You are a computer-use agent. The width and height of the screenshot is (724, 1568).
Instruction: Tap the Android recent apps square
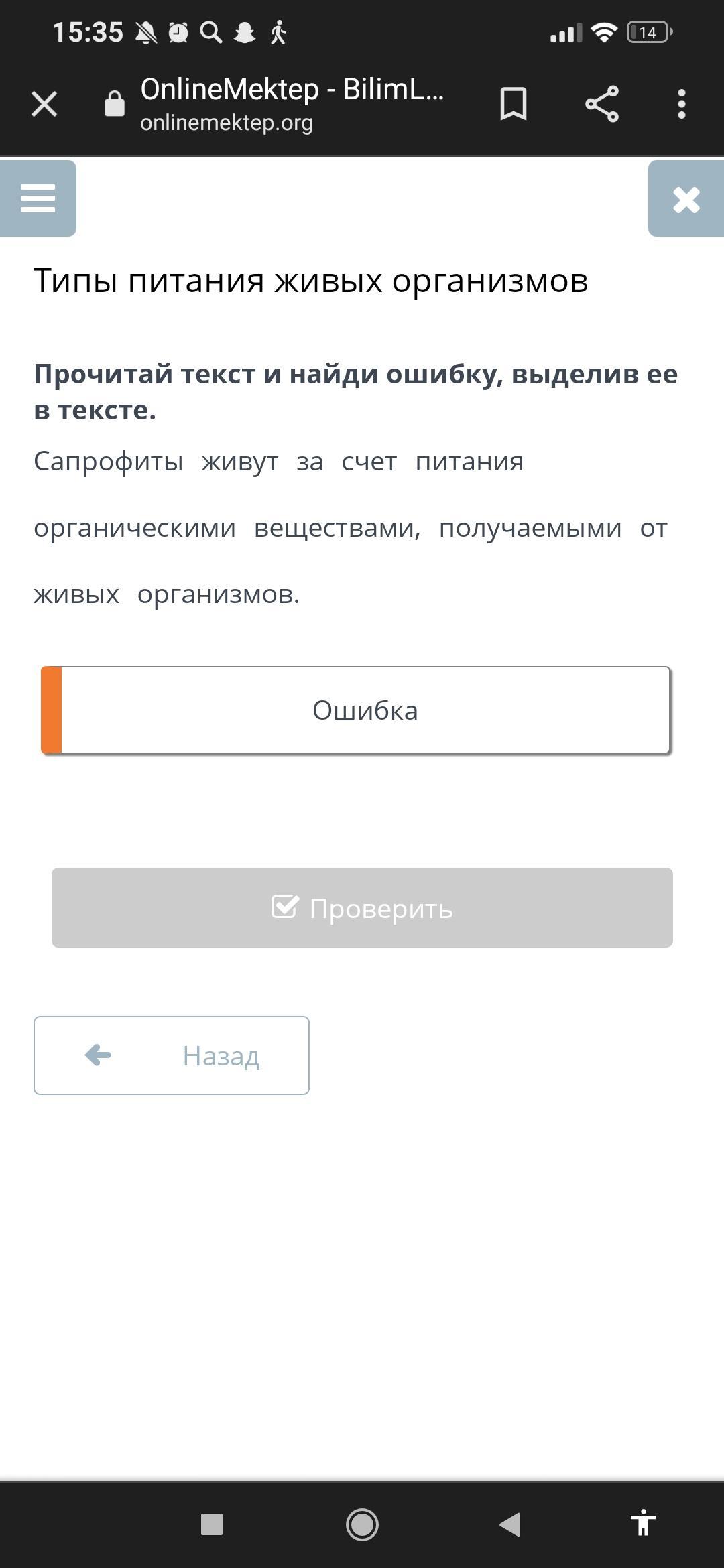(212, 1524)
